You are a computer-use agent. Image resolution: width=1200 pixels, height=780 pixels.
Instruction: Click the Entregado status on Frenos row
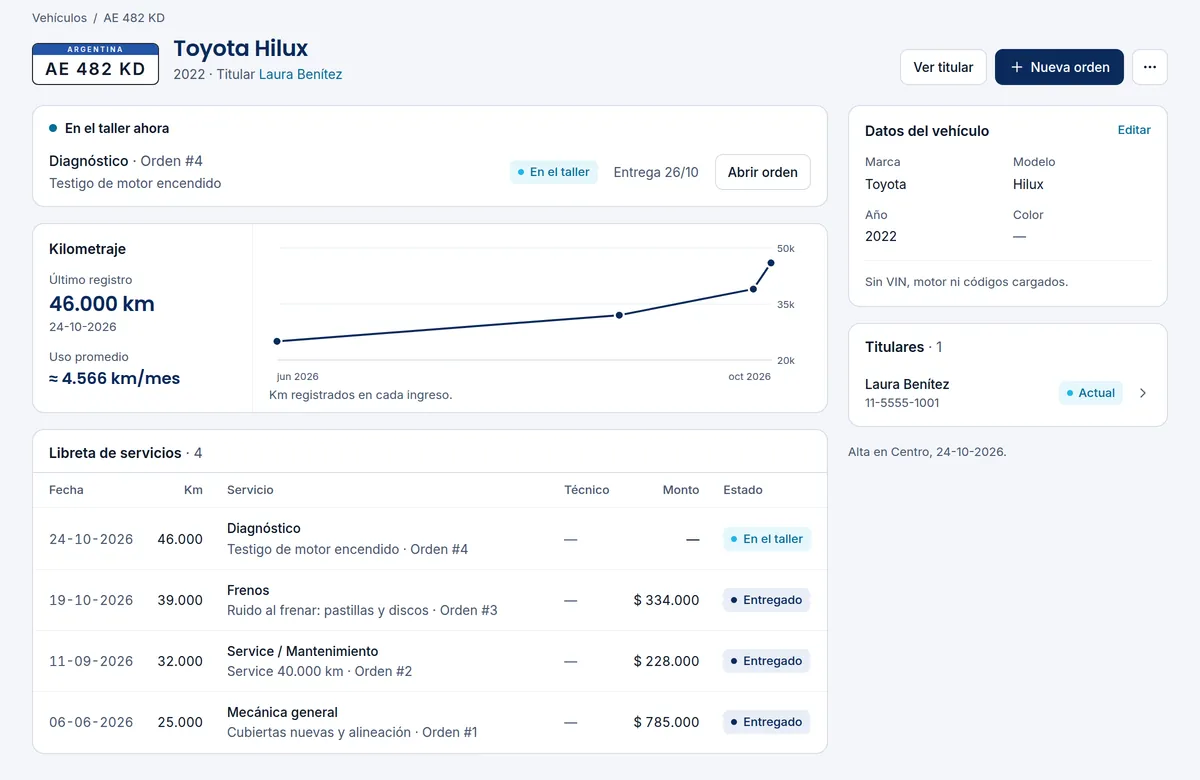766,600
